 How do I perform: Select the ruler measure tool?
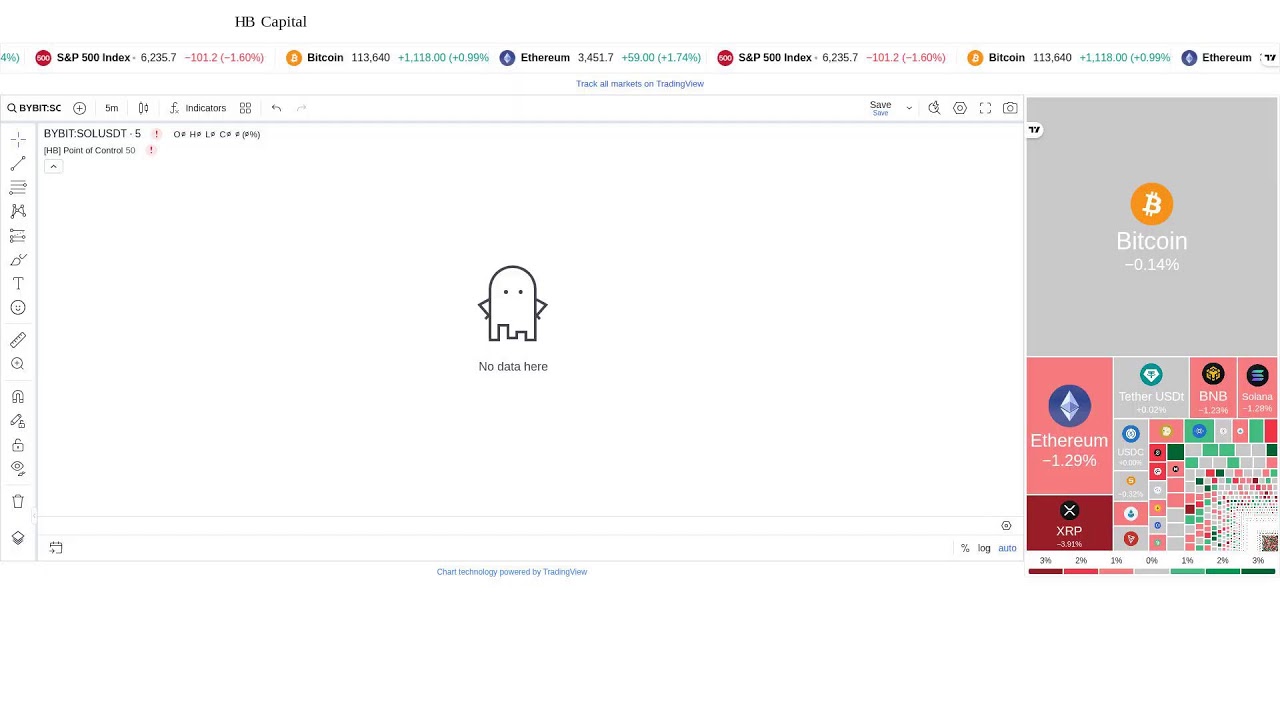[x=18, y=340]
